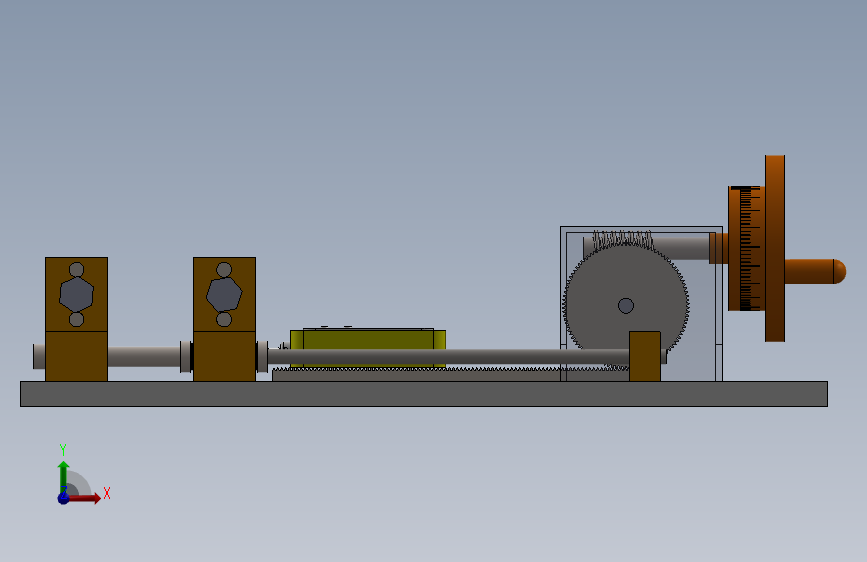The image size is (867, 562).
Task: Select the hexagon in the leftmost support block
Action: pos(76,295)
